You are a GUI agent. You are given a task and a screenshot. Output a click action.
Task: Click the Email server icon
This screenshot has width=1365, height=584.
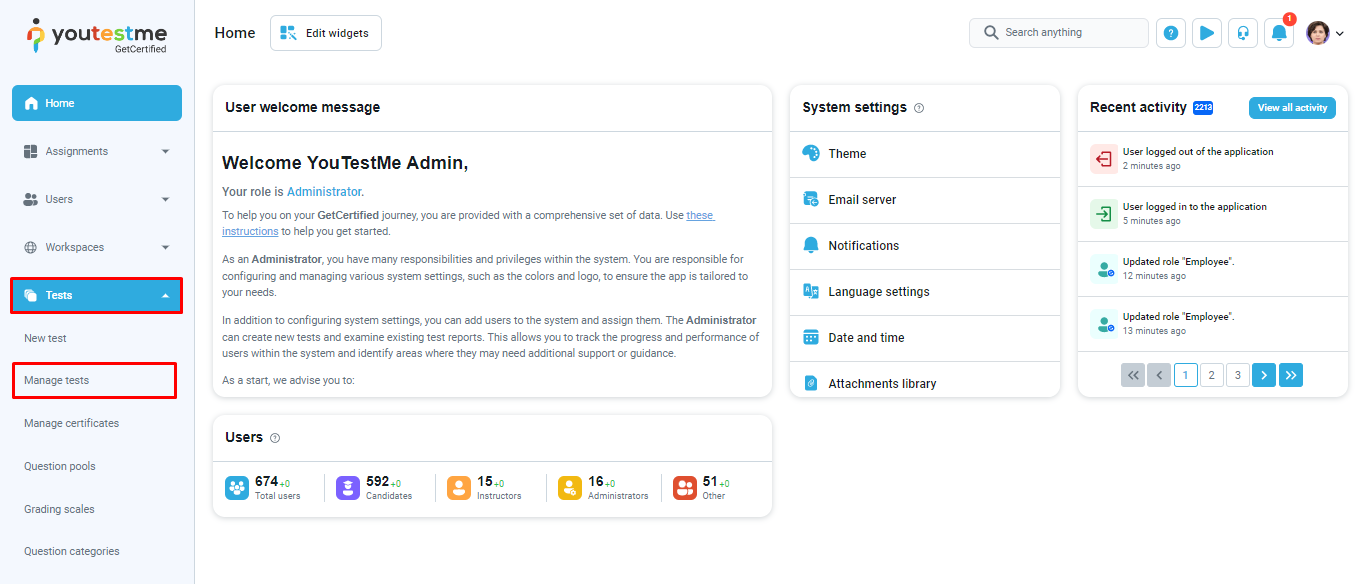coord(811,199)
